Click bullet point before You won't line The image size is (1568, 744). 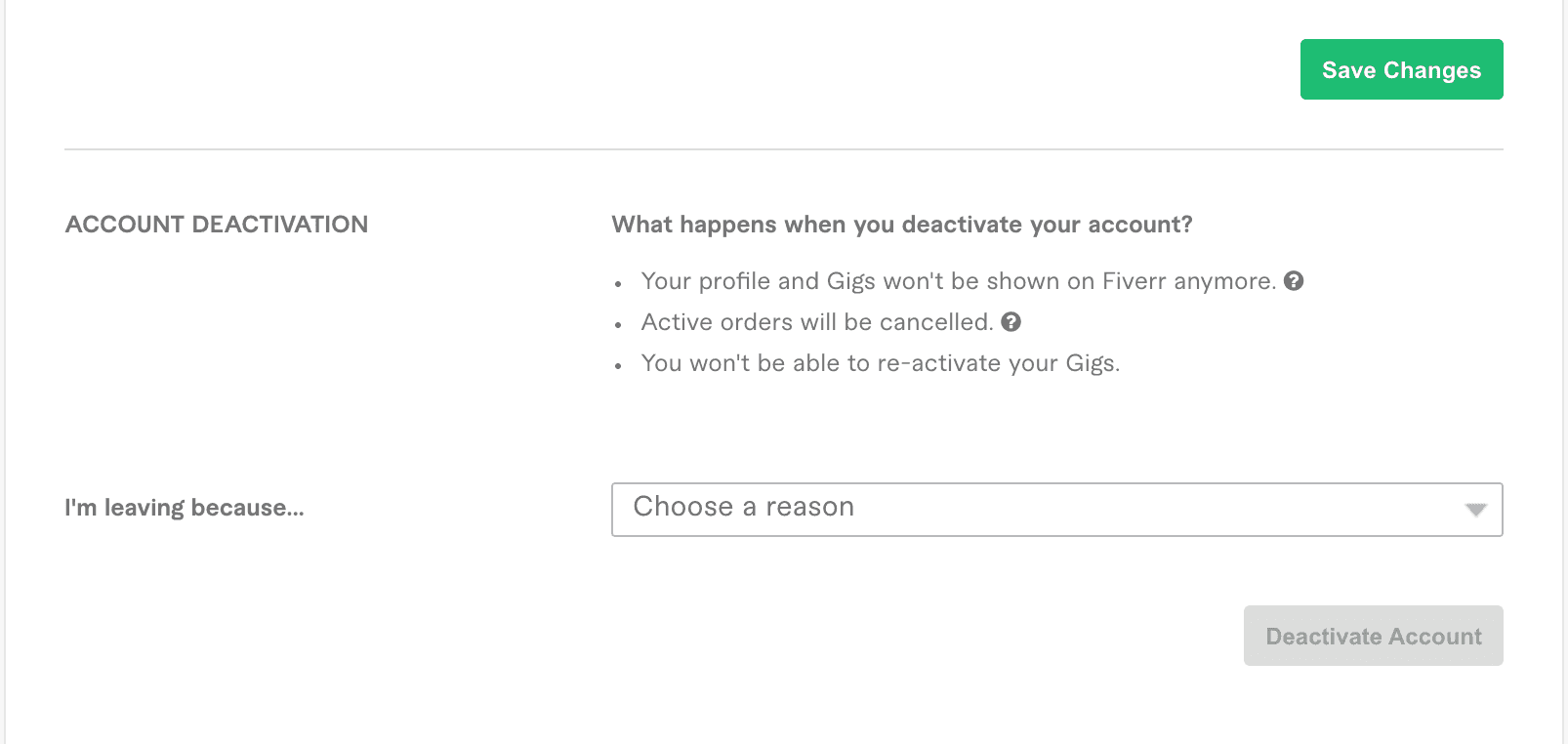pos(618,366)
